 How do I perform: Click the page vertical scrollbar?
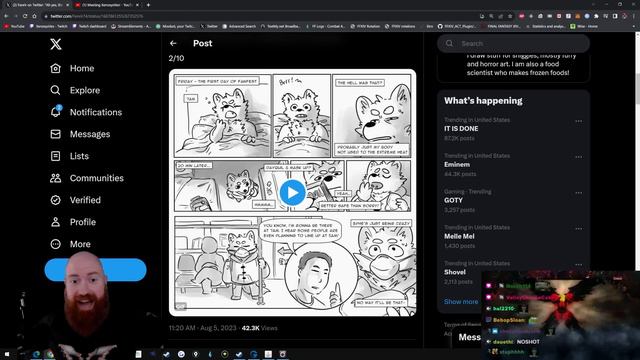(x=637, y=88)
